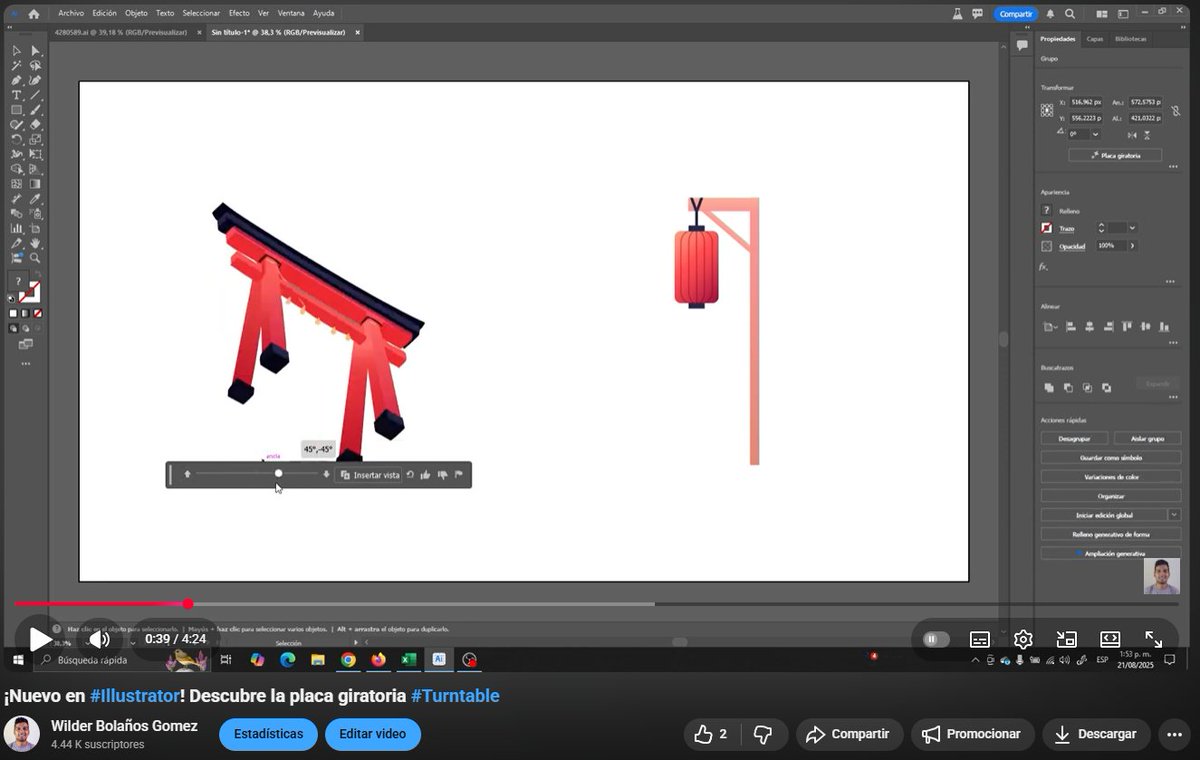Screen dimensions: 1200x760
Task: Switch to the Bibliotecas tab
Action: click(1131, 39)
